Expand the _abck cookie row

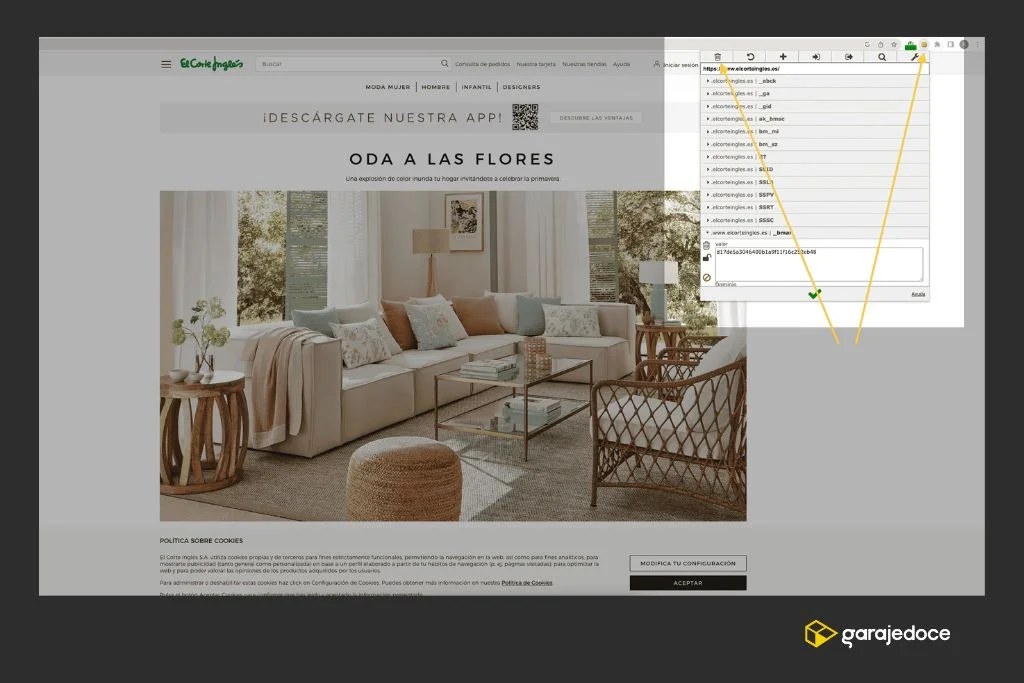tap(815, 81)
